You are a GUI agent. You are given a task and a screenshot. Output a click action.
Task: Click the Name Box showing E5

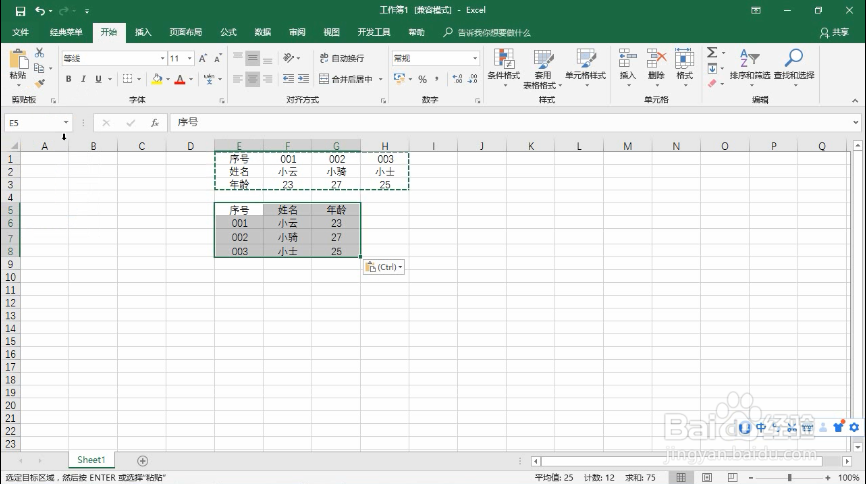(x=38, y=122)
